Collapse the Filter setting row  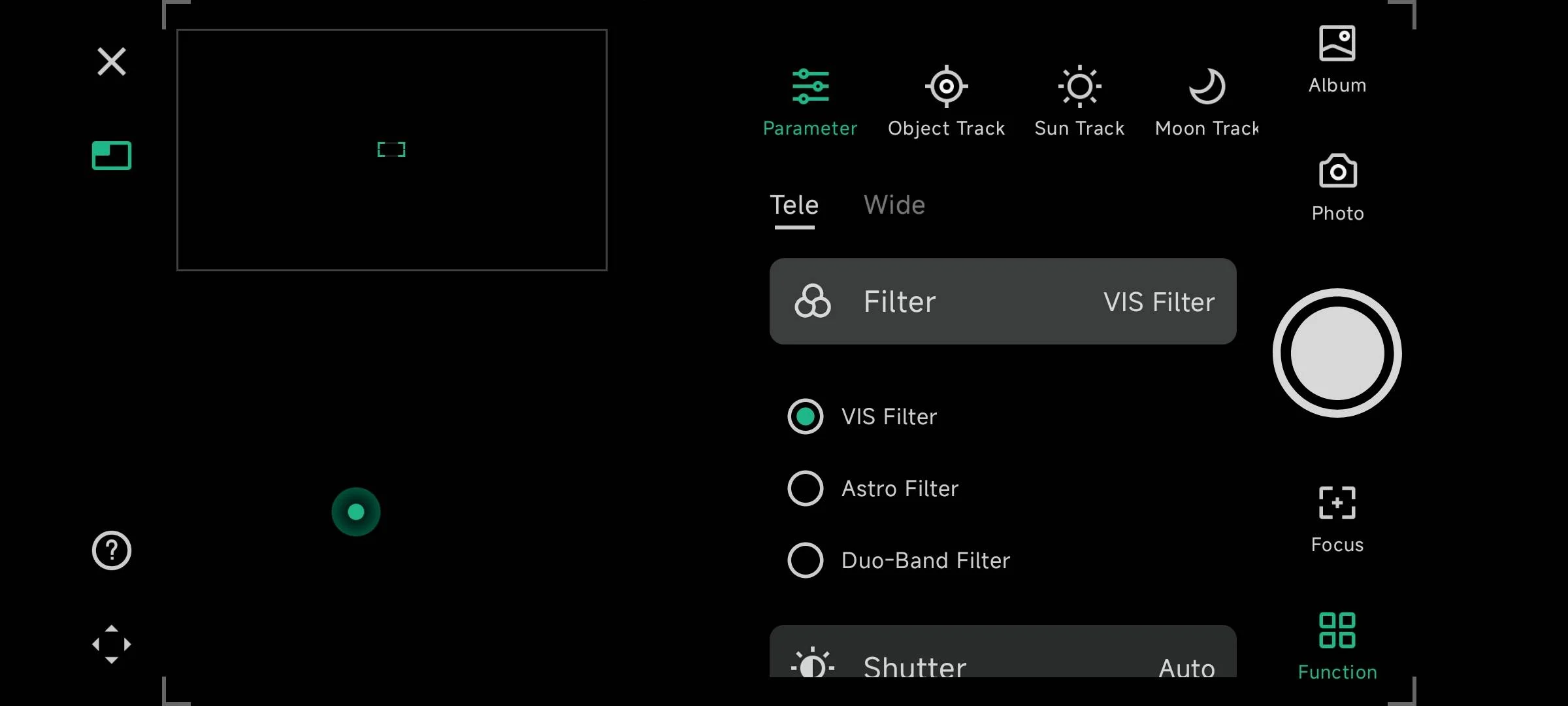click(1002, 301)
